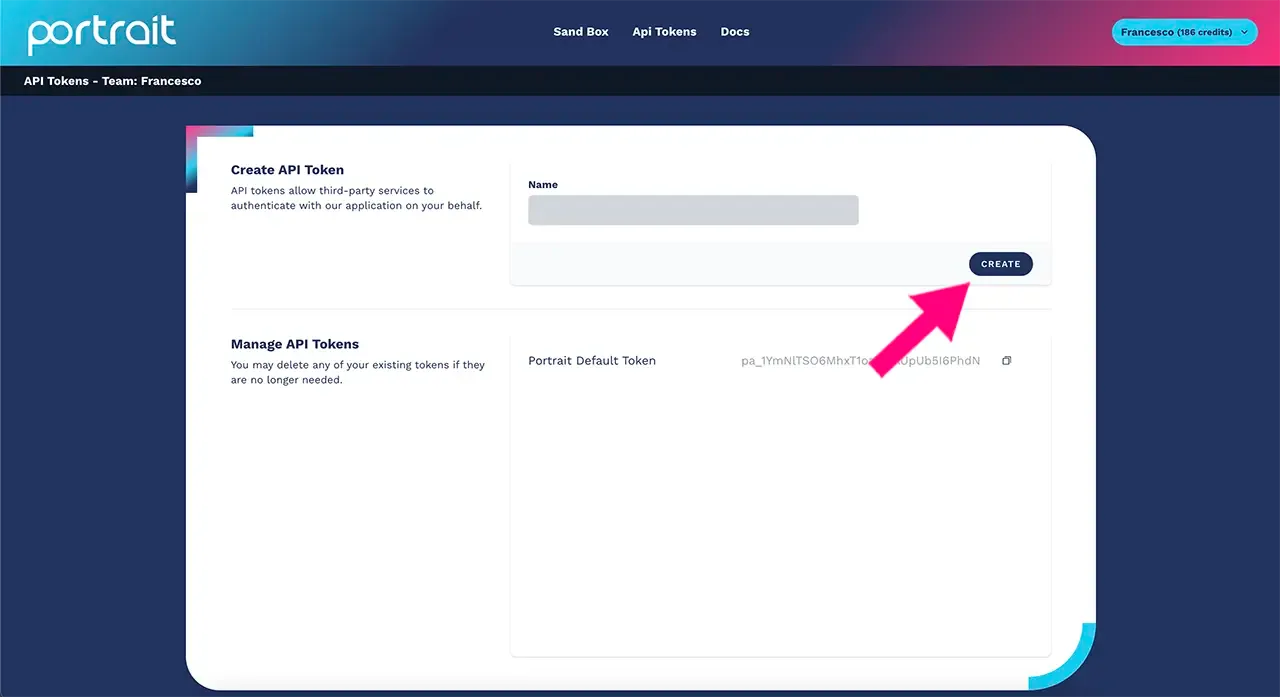Click the token Name input field
1280x697 pixels.
(693, 210)
